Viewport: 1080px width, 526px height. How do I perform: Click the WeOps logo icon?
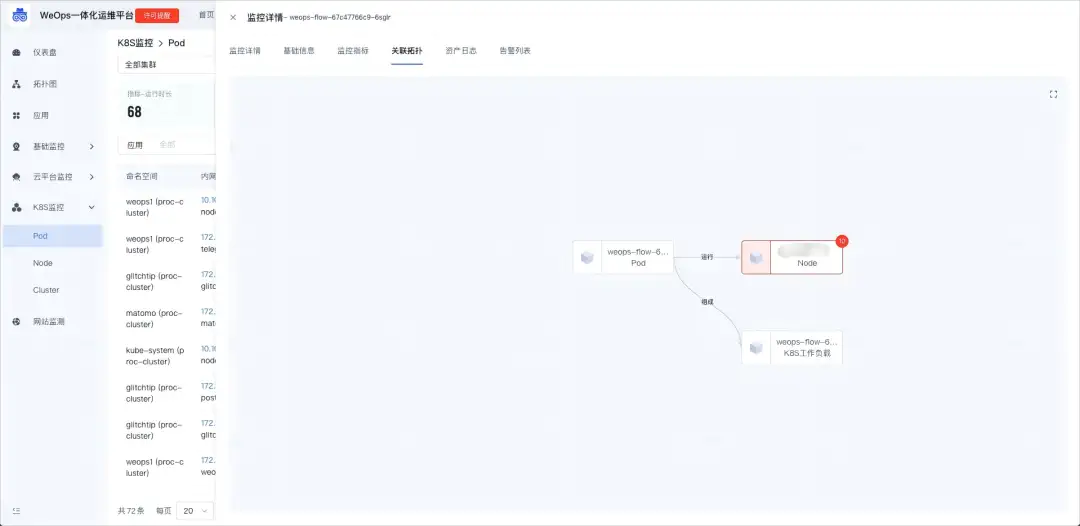coord(19,15)
